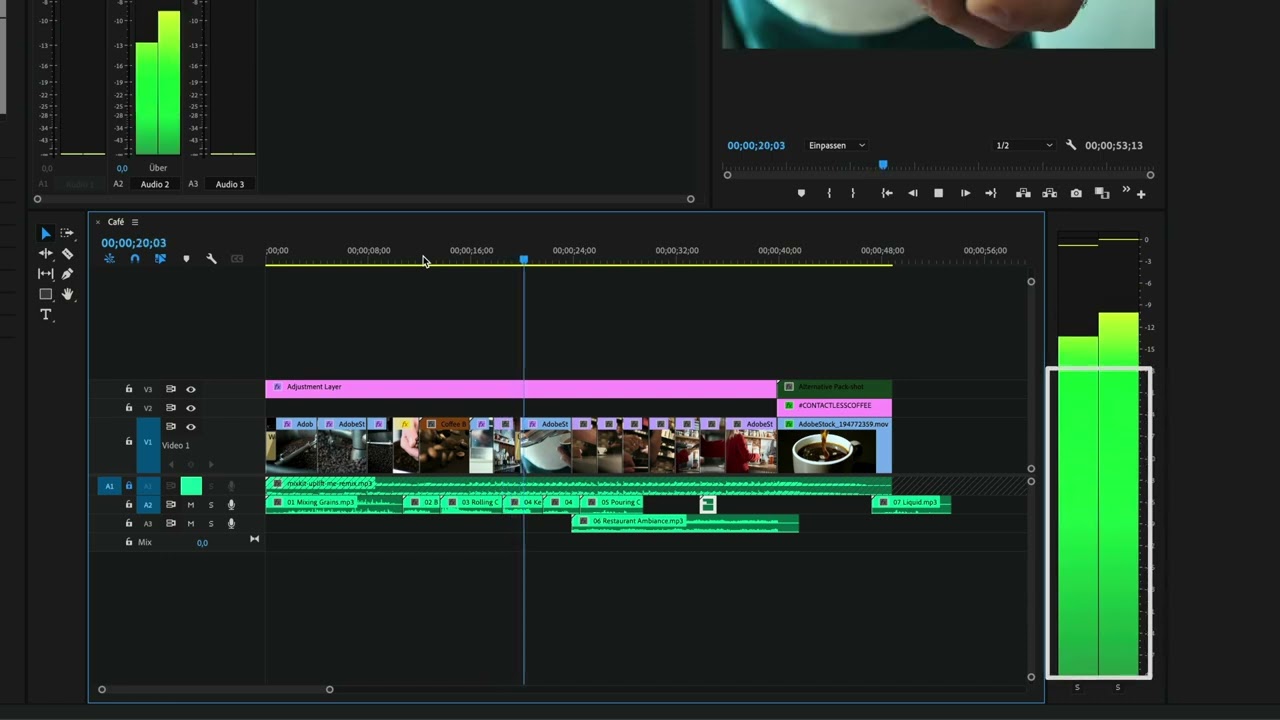Image resolution: width=1280 pixels, height=720 pixels.
Task: Click the Lift button in monitor
Action: point(1023,193)
